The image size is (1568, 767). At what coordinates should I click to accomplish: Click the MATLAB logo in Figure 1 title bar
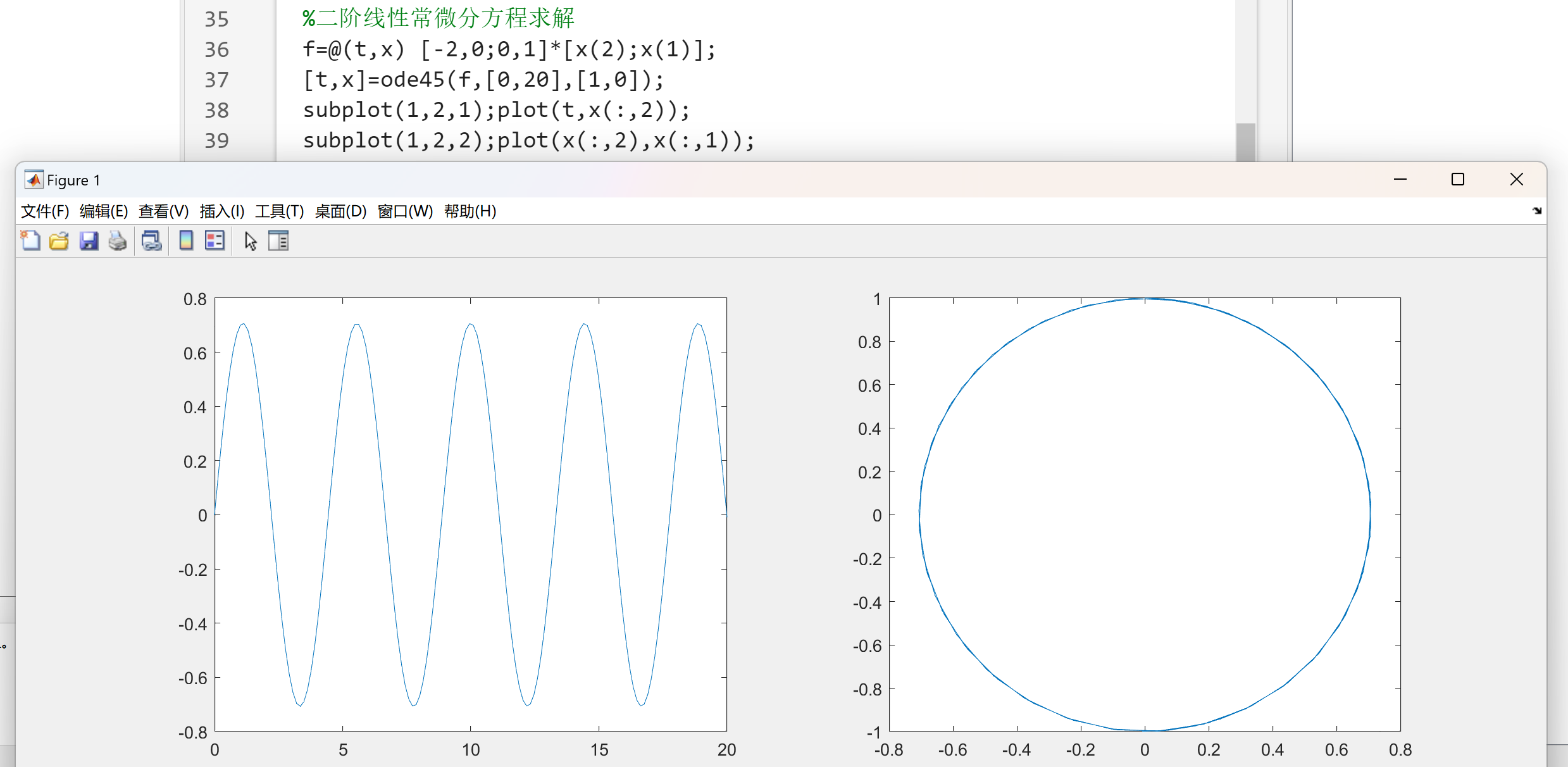(34, 180)
